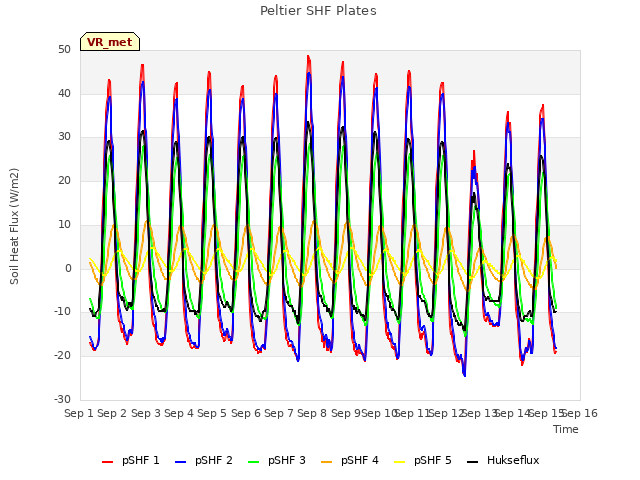Click the black Hukseflux legend swatch
This screenshot has width=640, height=480.
[x=473, y=462]
